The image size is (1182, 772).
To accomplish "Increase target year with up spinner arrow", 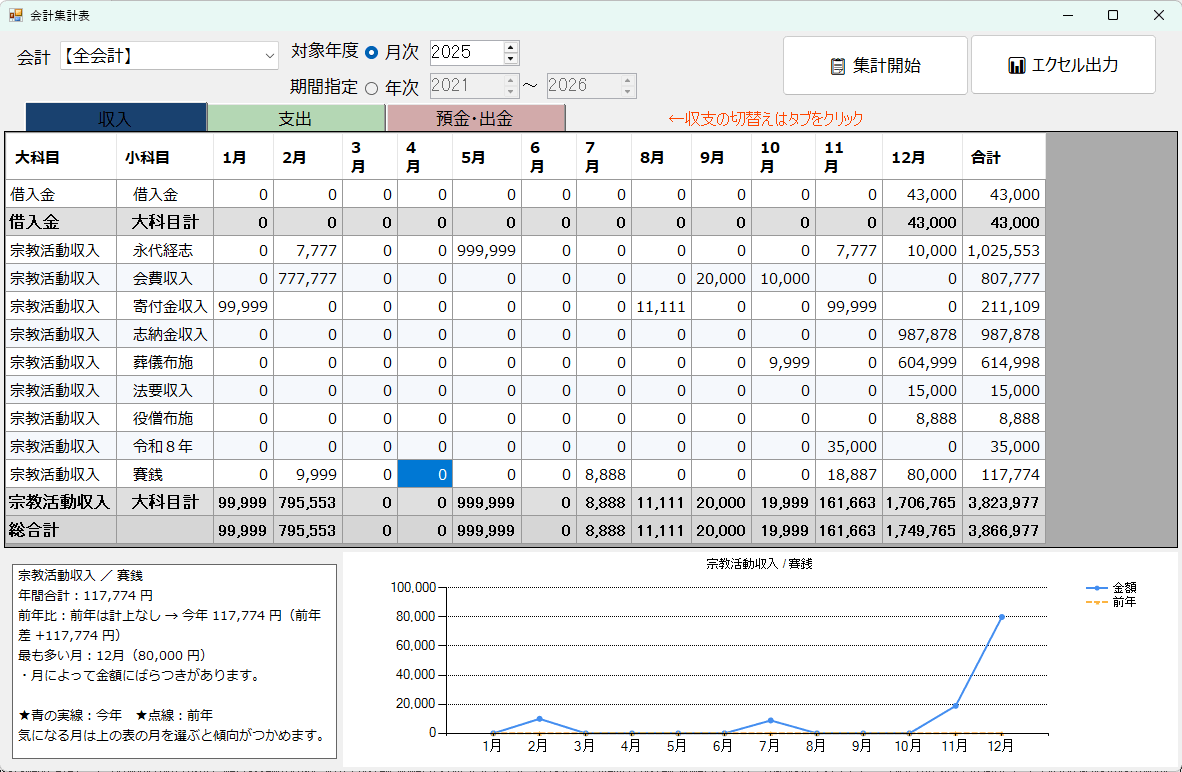I will [x=511, y=47].
